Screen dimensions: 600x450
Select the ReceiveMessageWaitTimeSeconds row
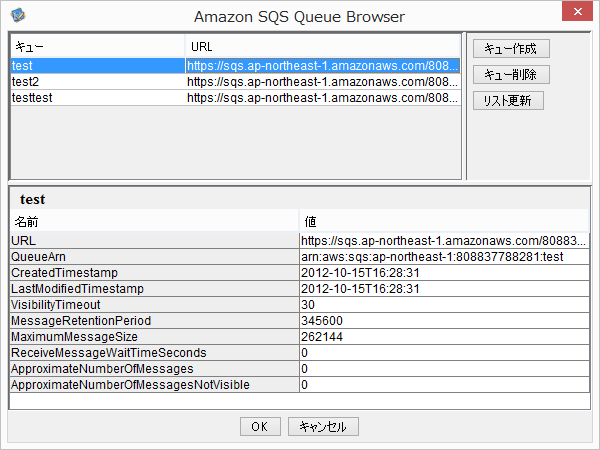pyautogui.click(x=154, y=353)
